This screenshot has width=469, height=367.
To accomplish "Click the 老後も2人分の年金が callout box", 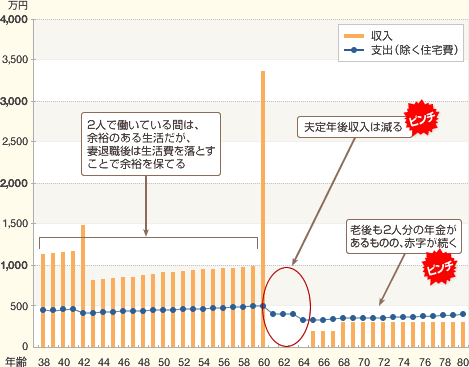I will [404, 236].
